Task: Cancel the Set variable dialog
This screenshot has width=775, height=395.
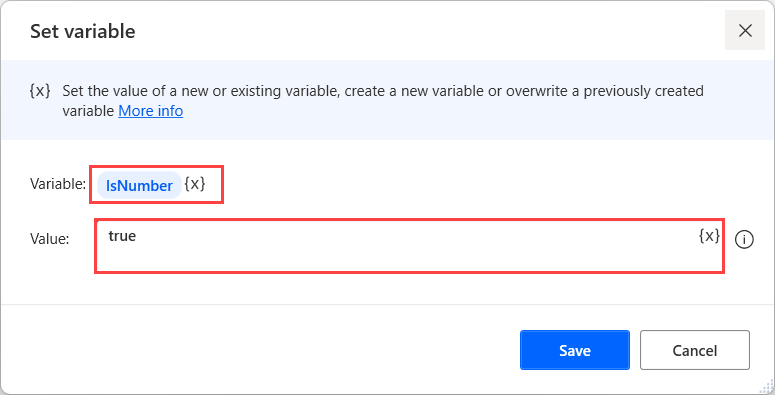Action: pos(694,350)
